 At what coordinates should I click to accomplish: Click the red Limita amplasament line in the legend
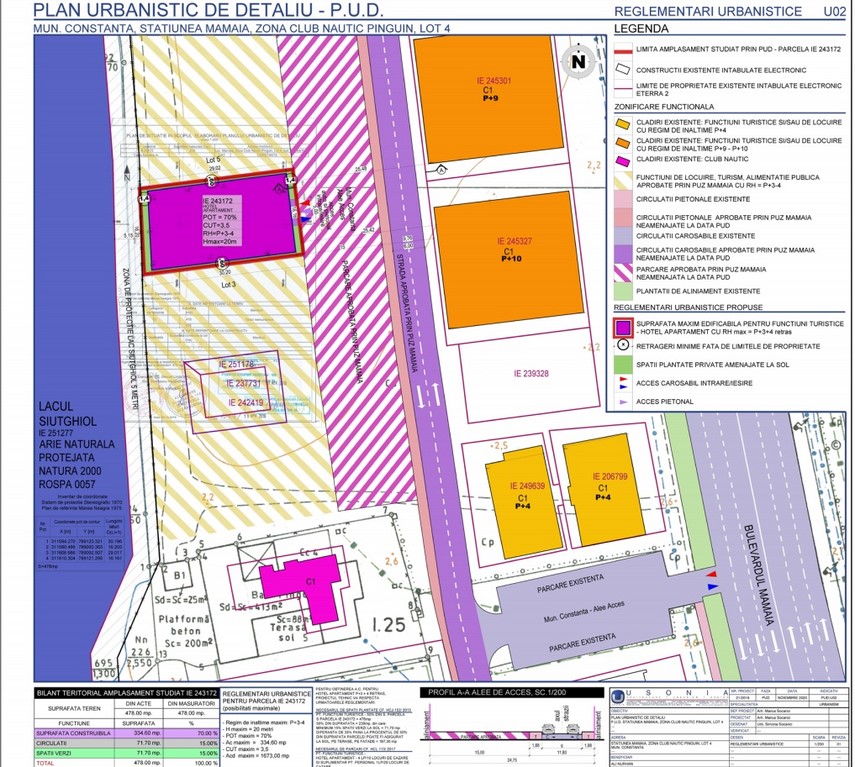623,50
